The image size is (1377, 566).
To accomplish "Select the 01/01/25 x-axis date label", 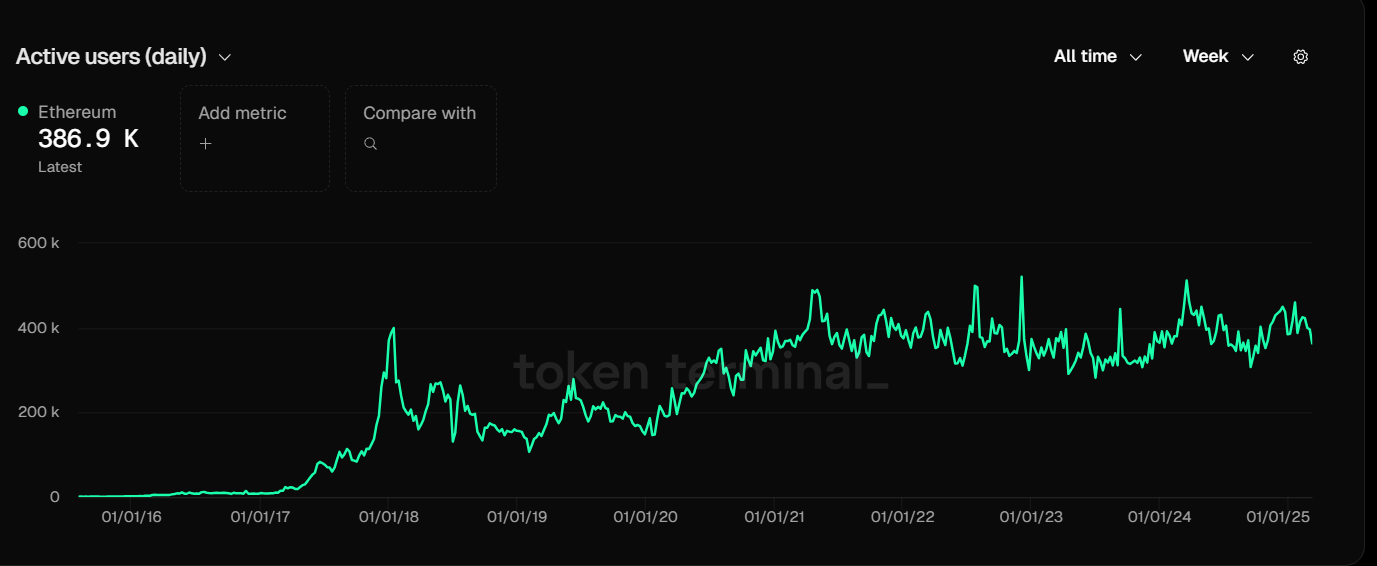I will click(1277, 517).
